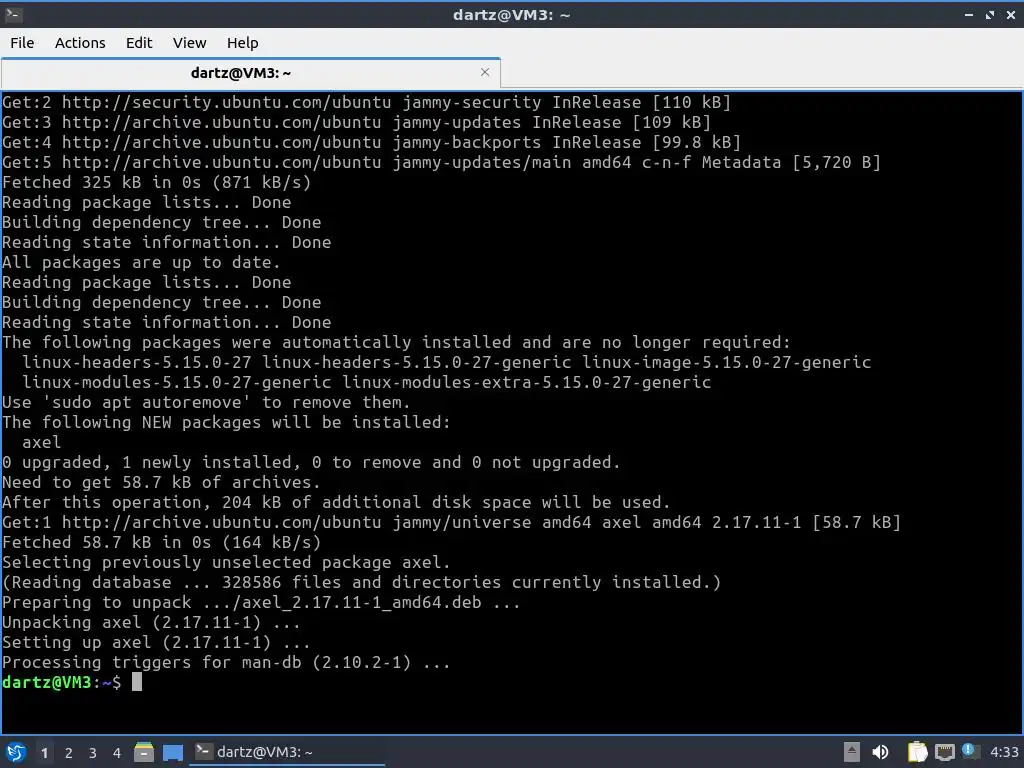Image resolution: width=1024 pixels, height=768 pixels.
Task: Click 'linux-modules-extra-5.15.0-27-generic' text
Action: (x=526, y=383)
